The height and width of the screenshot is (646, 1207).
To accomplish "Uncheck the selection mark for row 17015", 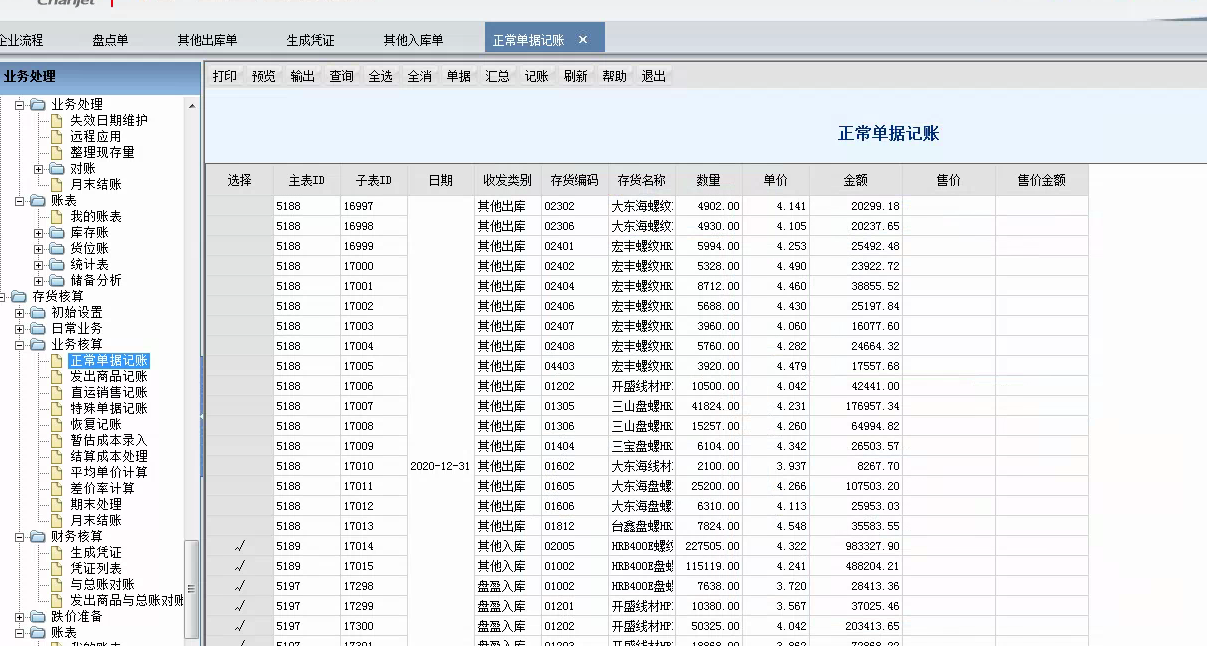I will [x=240, y=566].
